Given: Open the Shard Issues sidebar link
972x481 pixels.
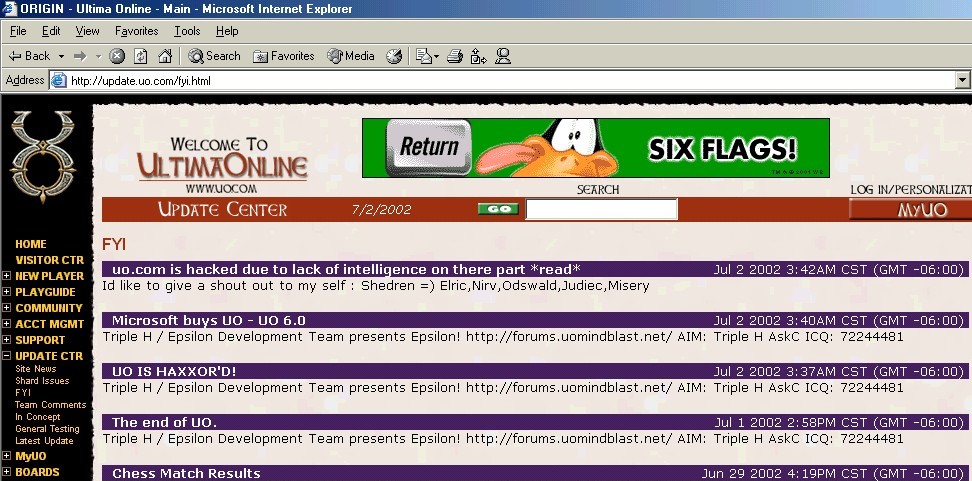Looking at the screenshot, I should pos(42,381).
